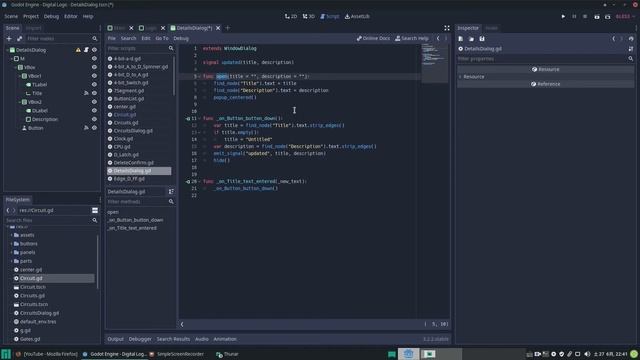Open Online Docs

point(373,38)
